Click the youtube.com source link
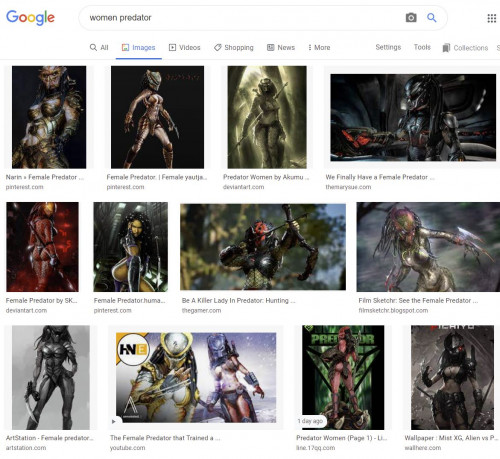Viewport: 500px width, 459px height. pyautogui.click(x=128, y=448)
